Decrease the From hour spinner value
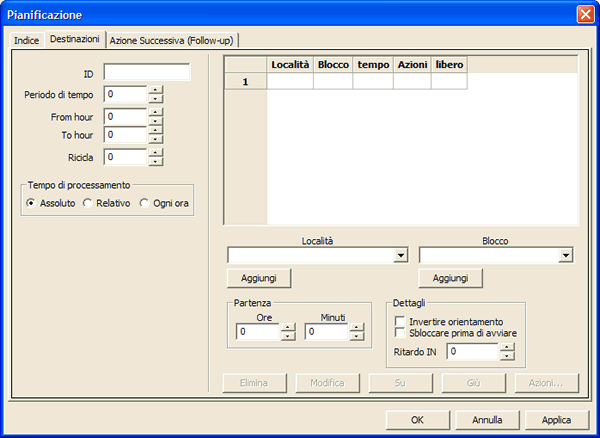Screen dimensions: 600x438 pos(155,121)
